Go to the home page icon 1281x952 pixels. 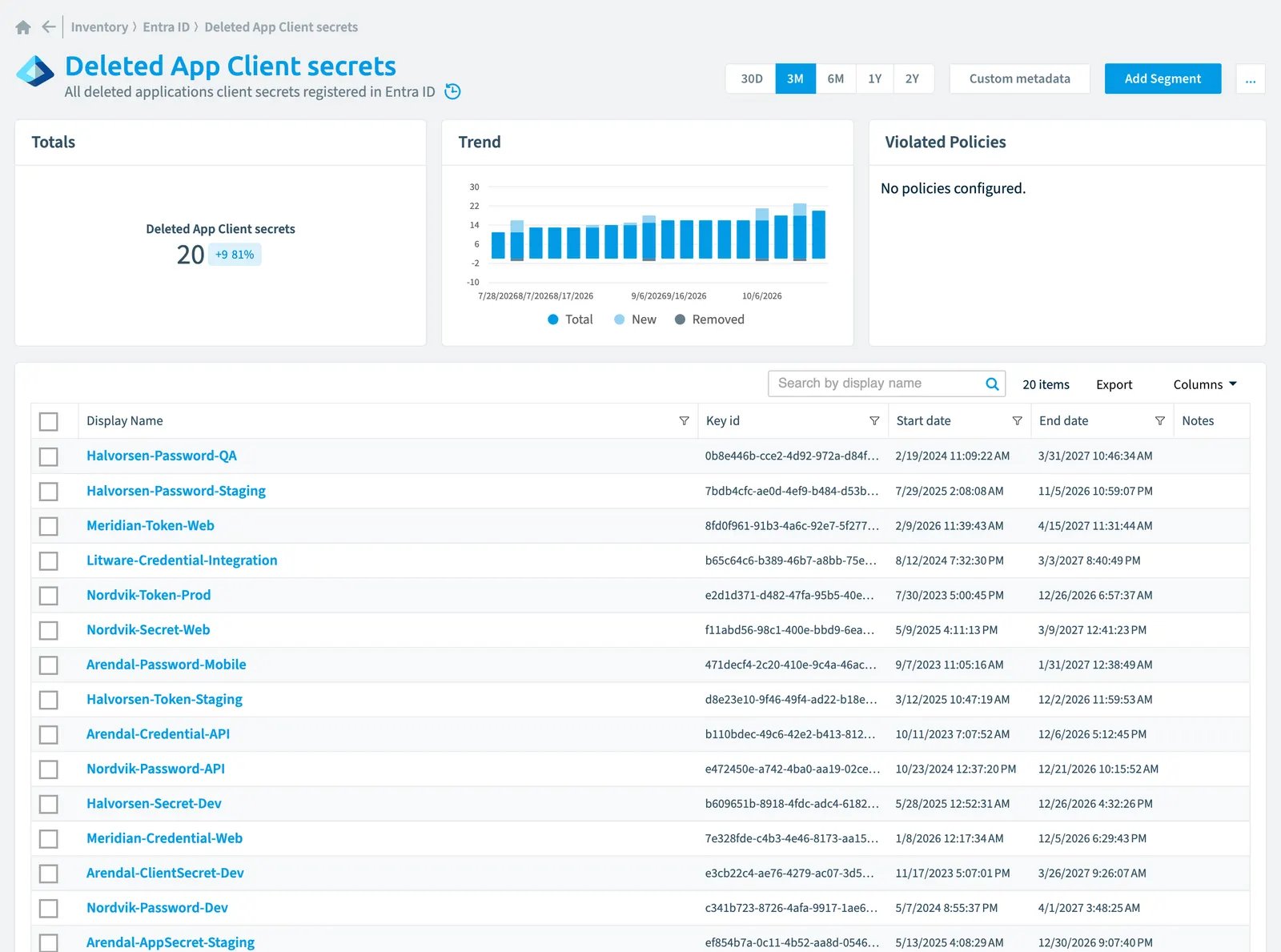(23, 27)
